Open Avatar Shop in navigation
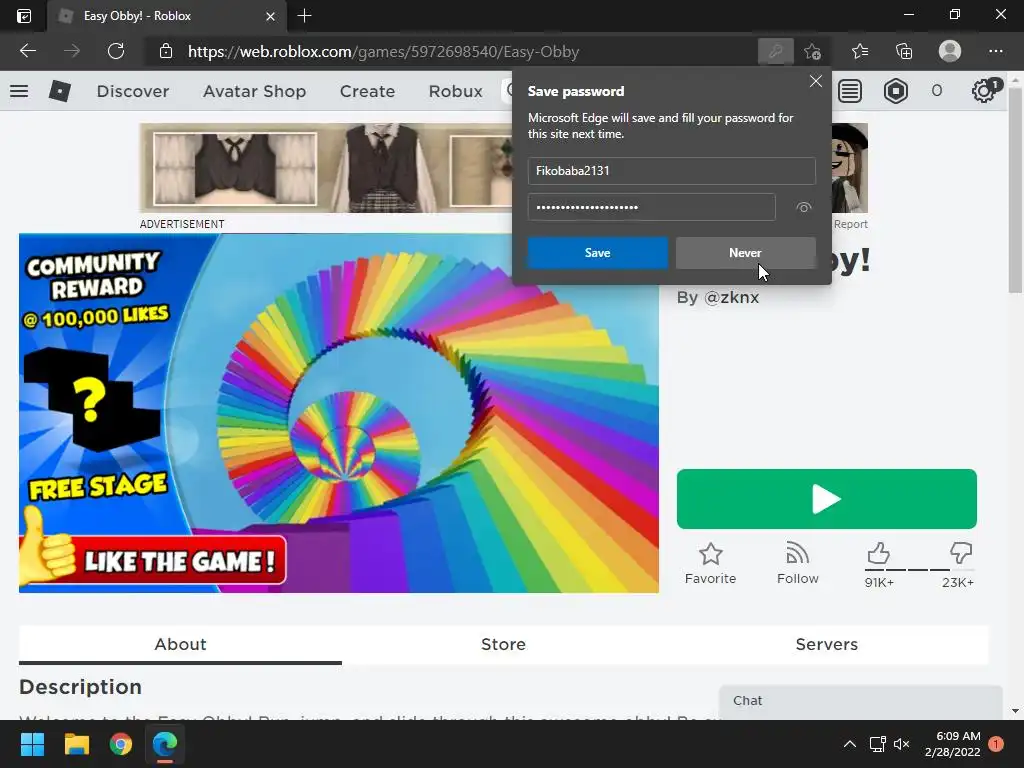This screenshot has height=768, width=1024. [254, 91]
